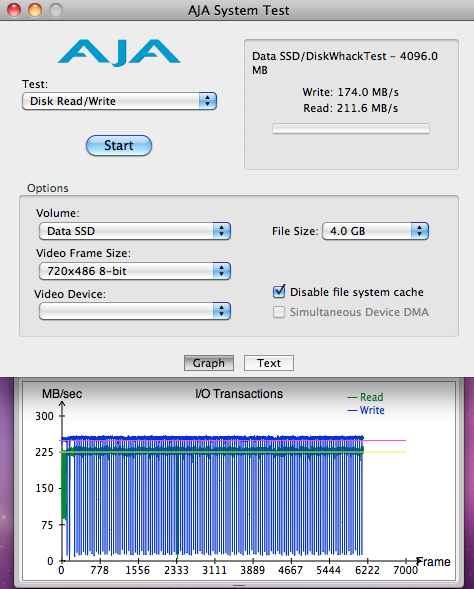Click the 2333 frame axis label
The image size is (474, 589).
(176, 571)
